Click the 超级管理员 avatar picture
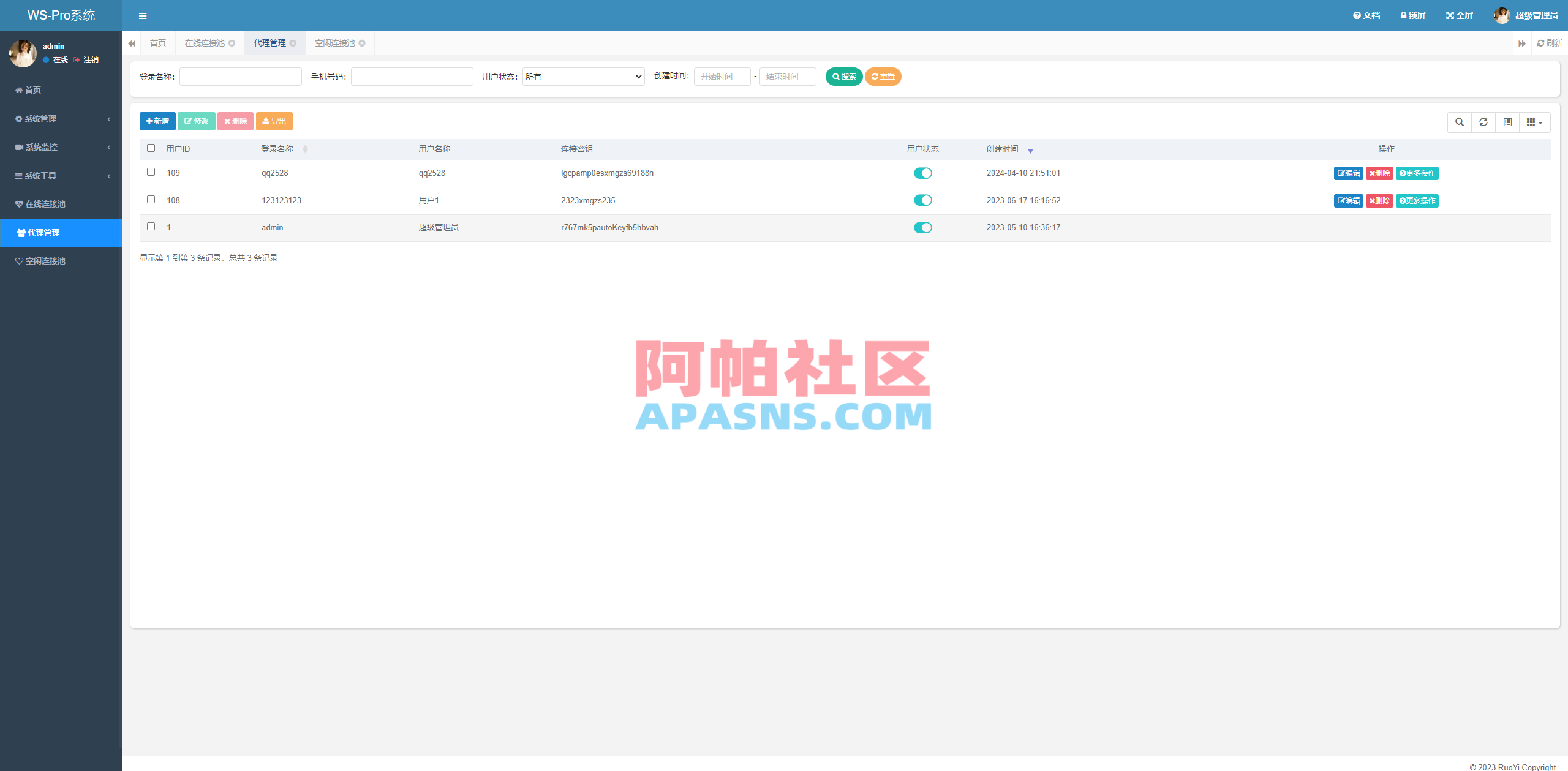The height and width of the screenshot is (771, 1568). tap(1502, 15)
